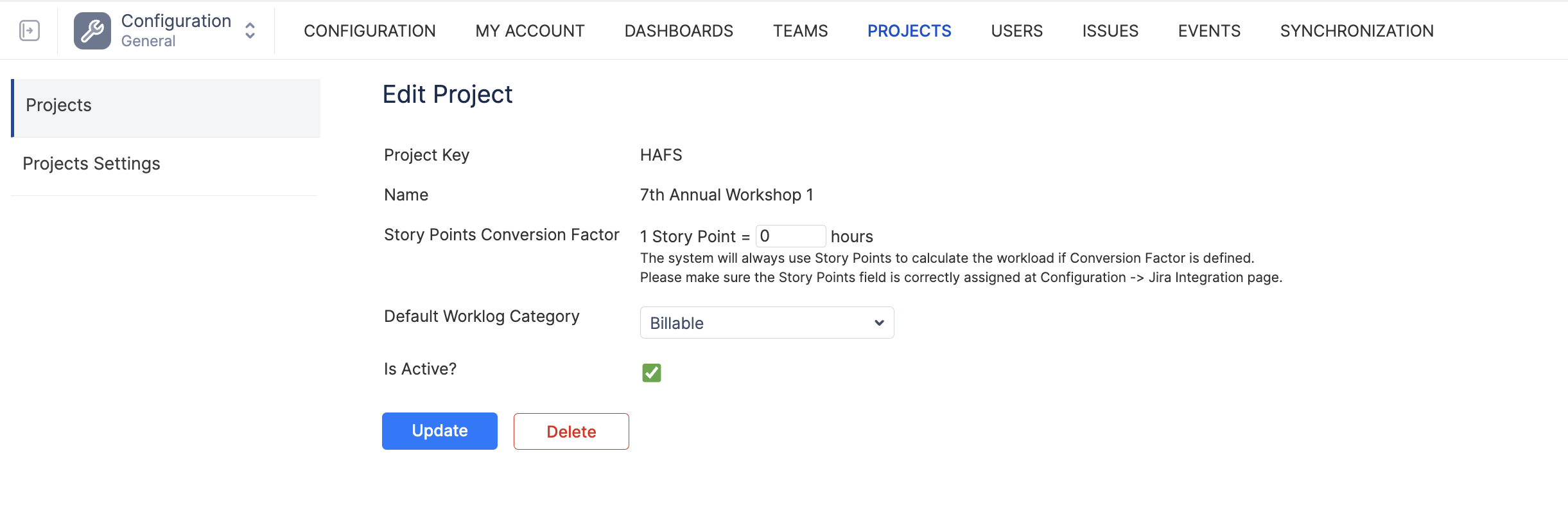The height and width of the screenshot is (514, 1568).
Task: Open the Default Worklog Category dropdown
Action: pos(758,323)
